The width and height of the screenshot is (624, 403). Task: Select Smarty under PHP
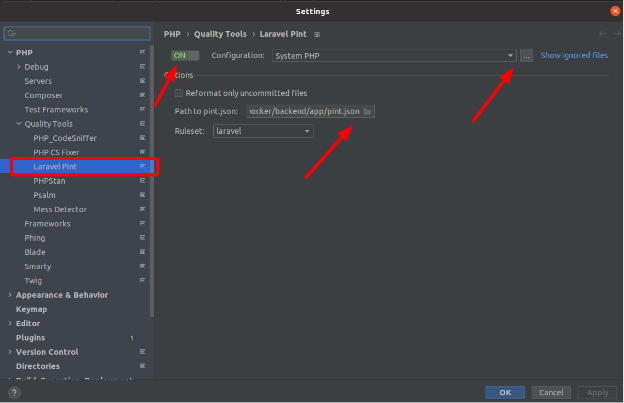click(38, 267)
